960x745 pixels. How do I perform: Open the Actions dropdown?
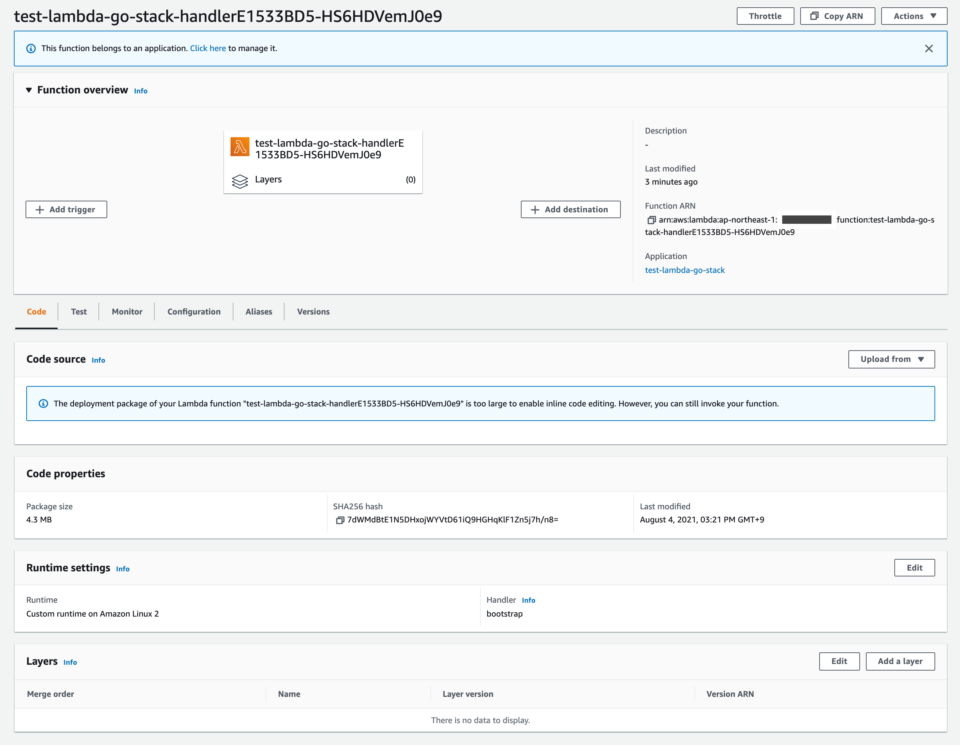[913, 15]
